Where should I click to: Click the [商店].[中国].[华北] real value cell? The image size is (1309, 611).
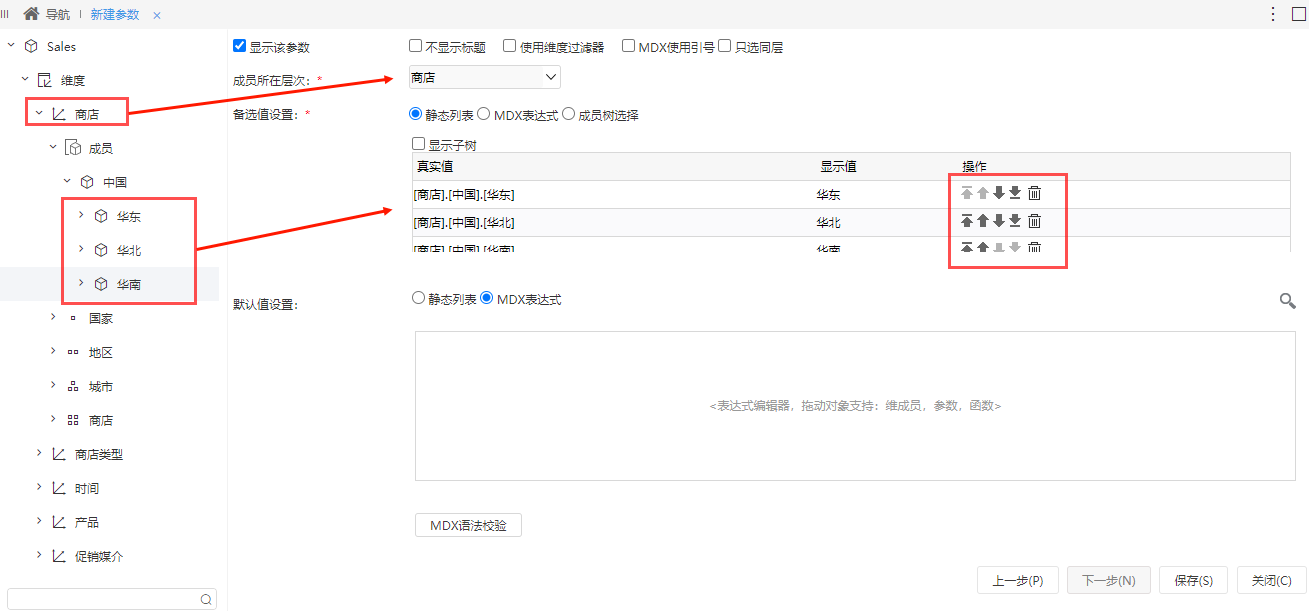click(x=464, y=222)
